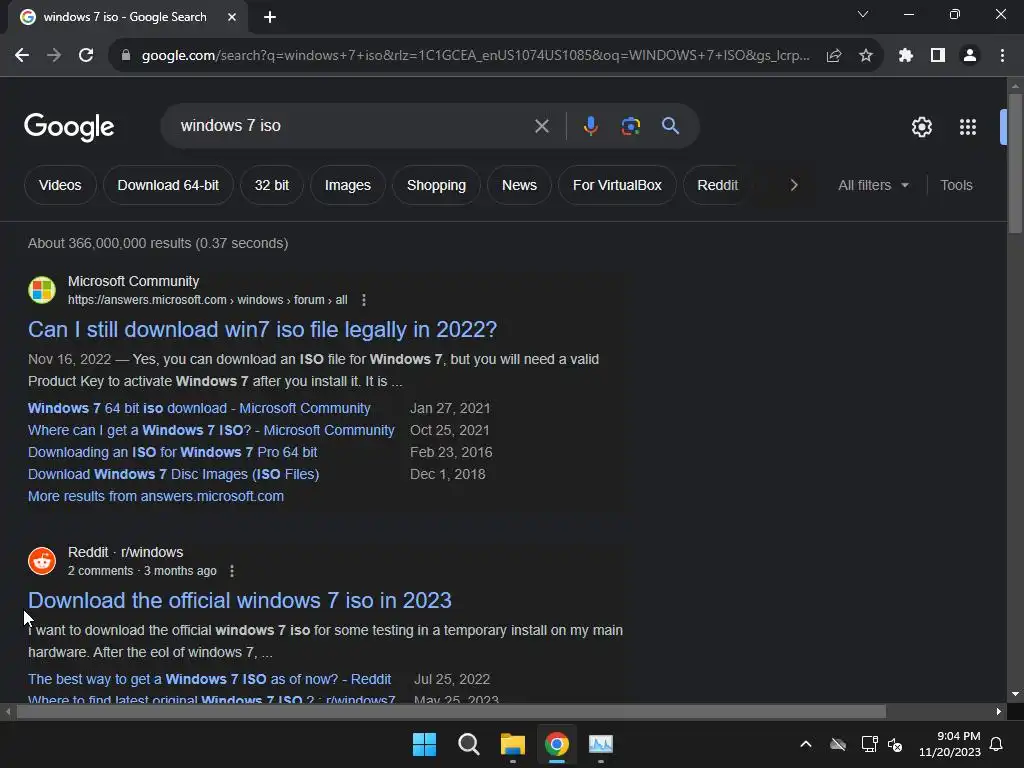Click into the Google search field

click(x=353, y=126)
